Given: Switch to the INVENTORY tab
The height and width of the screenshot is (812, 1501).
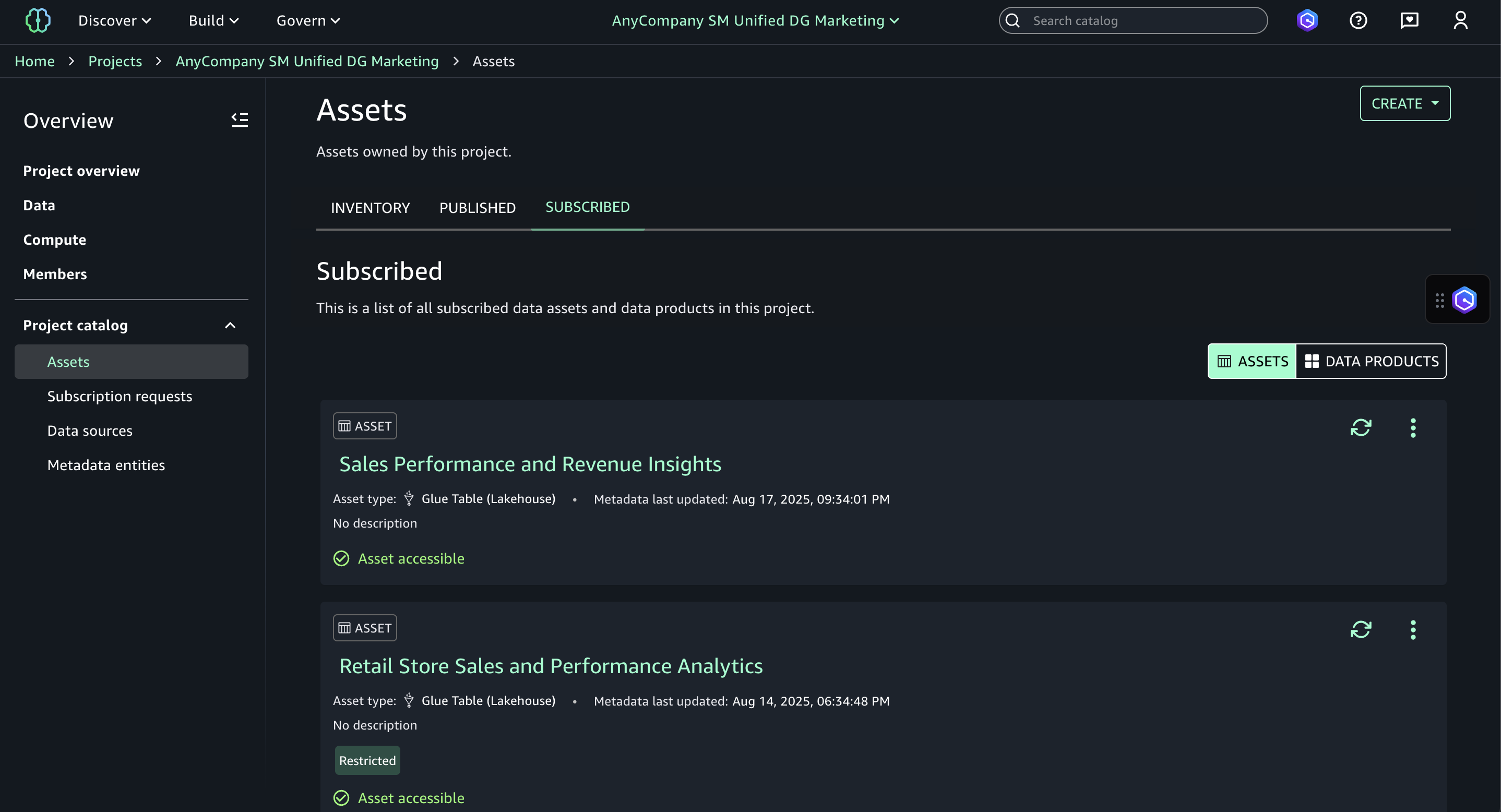Looking at the screenshot, I should pos(370,207).
